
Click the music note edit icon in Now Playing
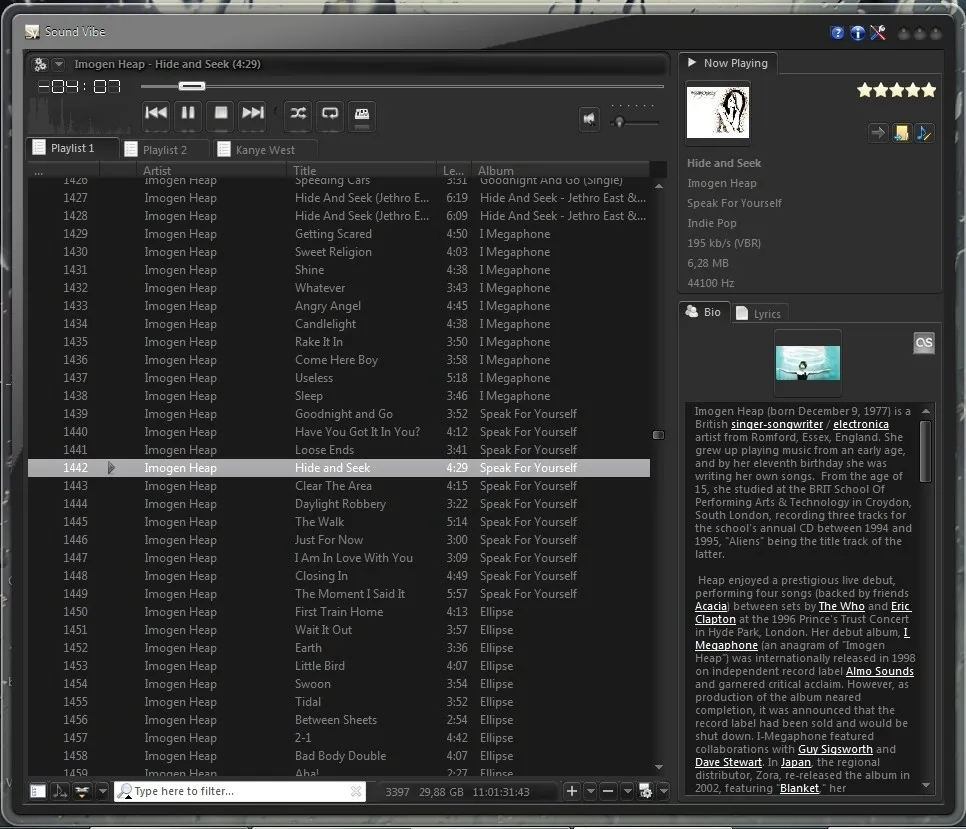922,132
